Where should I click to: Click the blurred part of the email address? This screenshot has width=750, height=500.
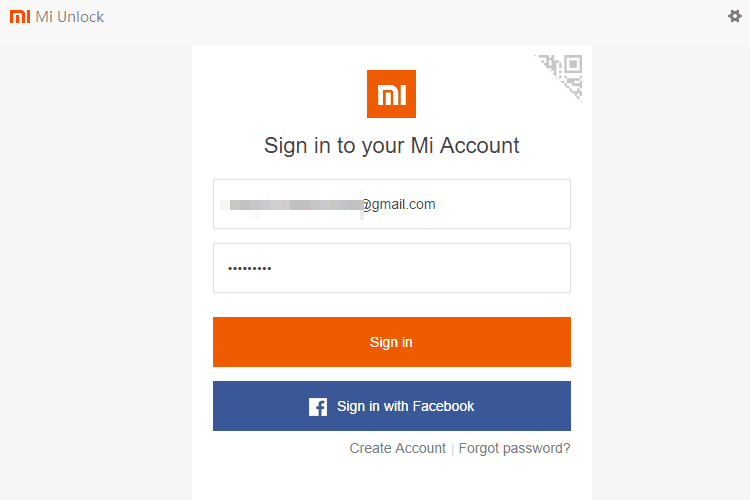coord(292,205)
